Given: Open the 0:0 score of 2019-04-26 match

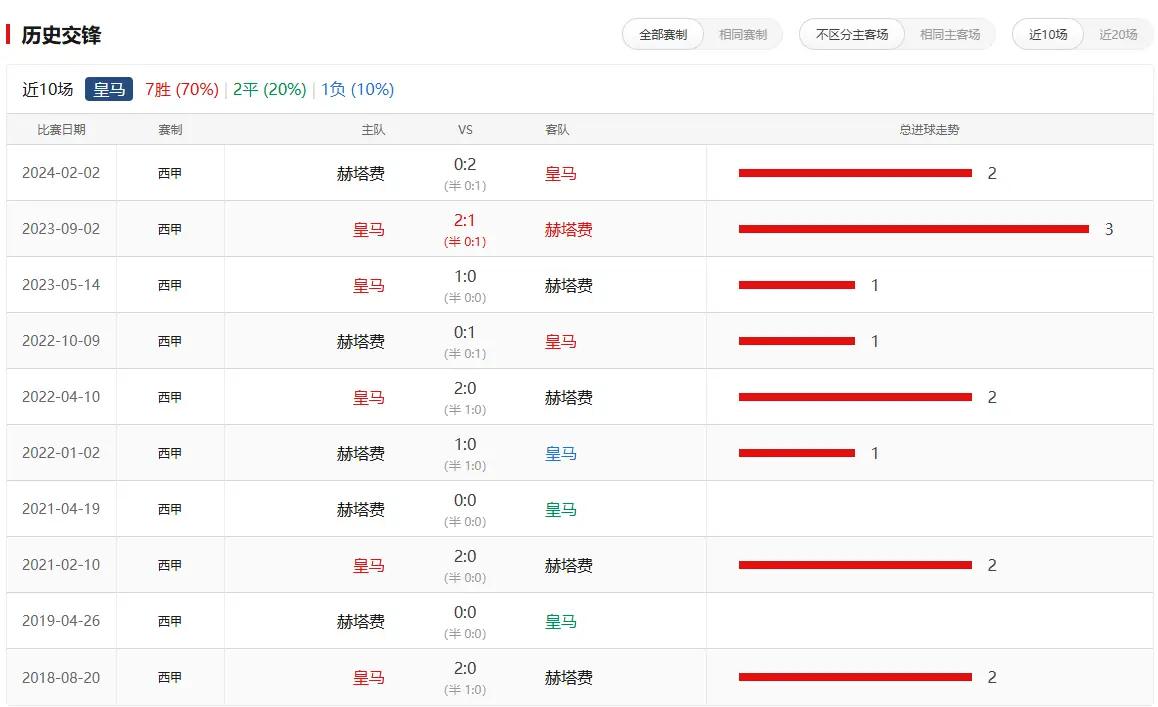Looking at the screenshot, I should coord(465,612).
